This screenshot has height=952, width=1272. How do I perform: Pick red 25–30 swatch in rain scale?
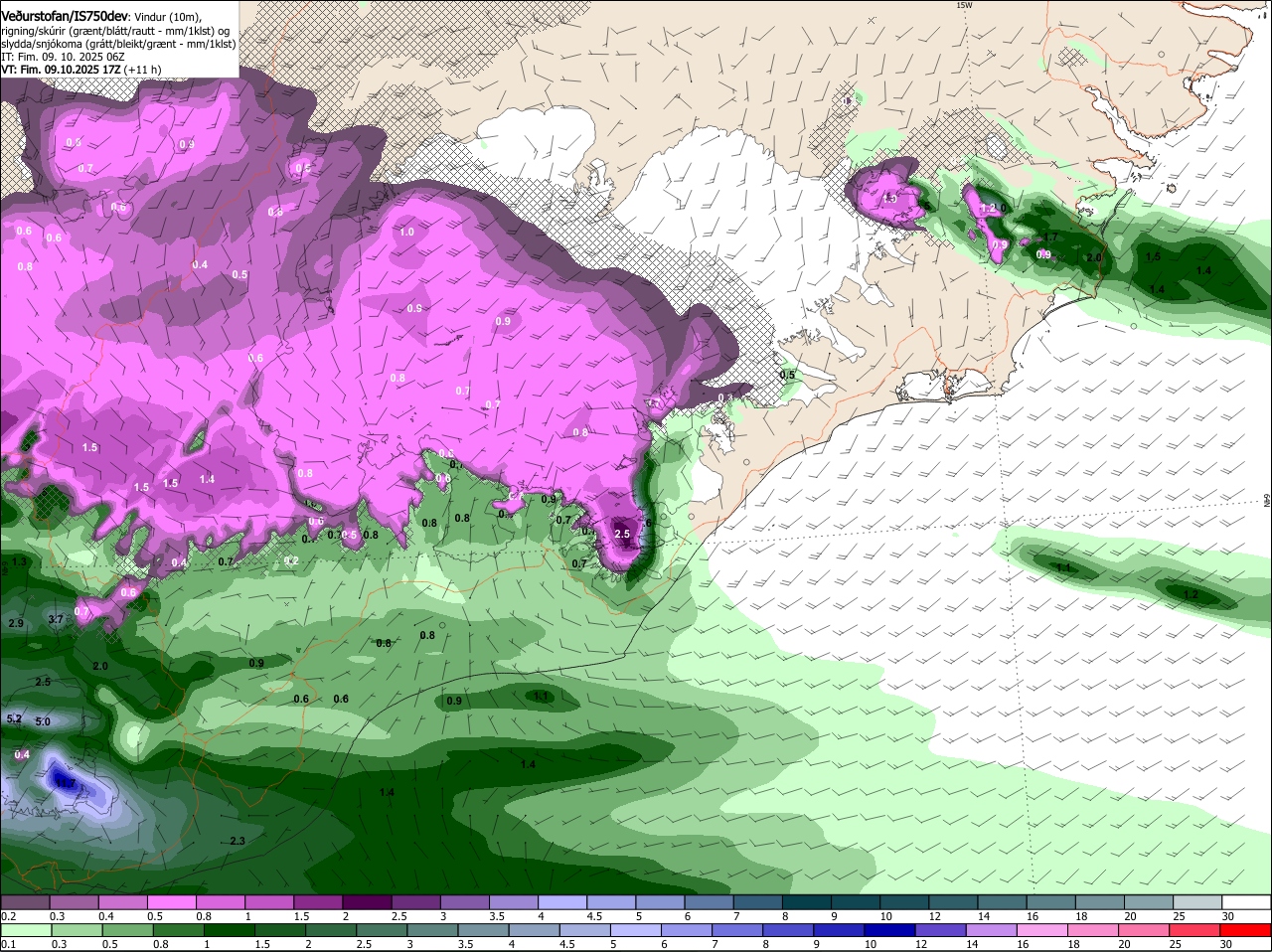1196,930
